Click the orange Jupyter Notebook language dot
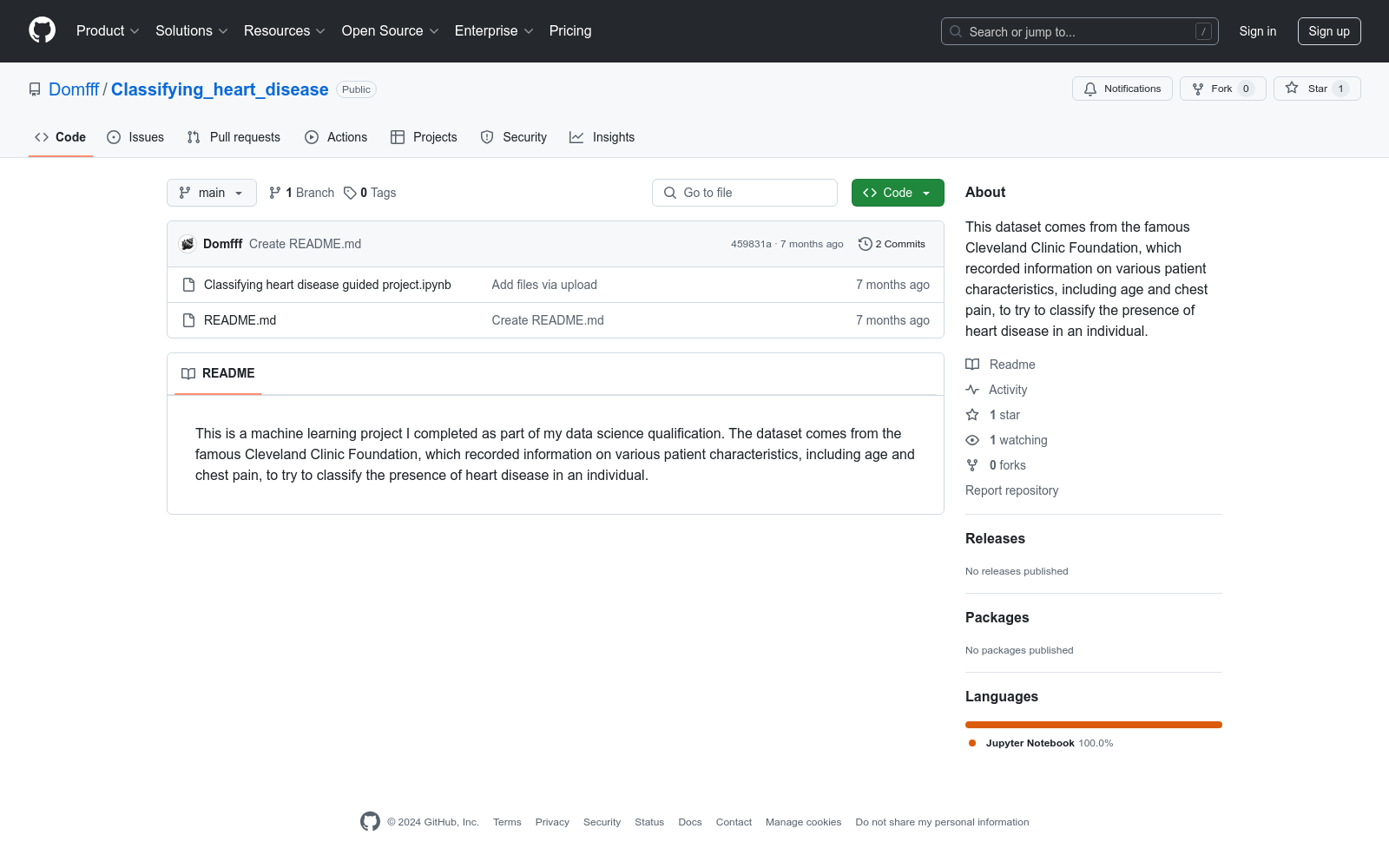Viewport: 1389px width, 868px height. (972, 743)
